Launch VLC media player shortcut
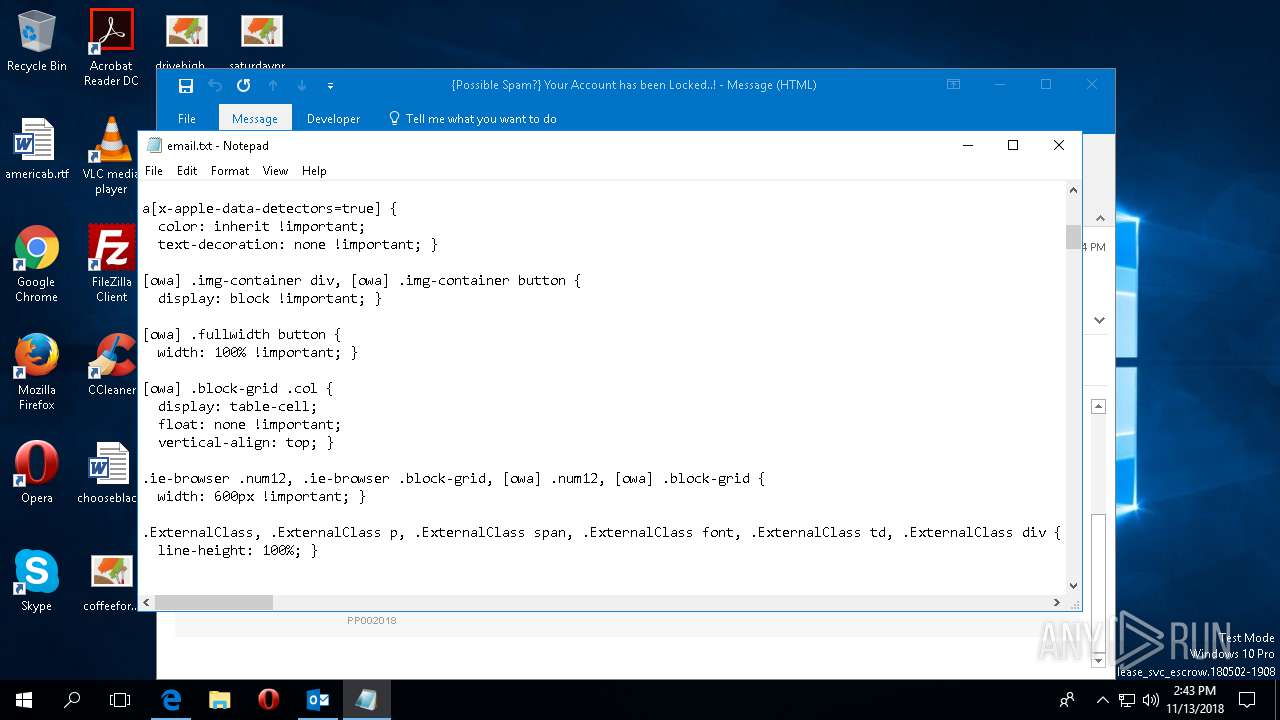Image resolution: width=1280 pixels, height=720 pixels. click(x=111, y=156)
